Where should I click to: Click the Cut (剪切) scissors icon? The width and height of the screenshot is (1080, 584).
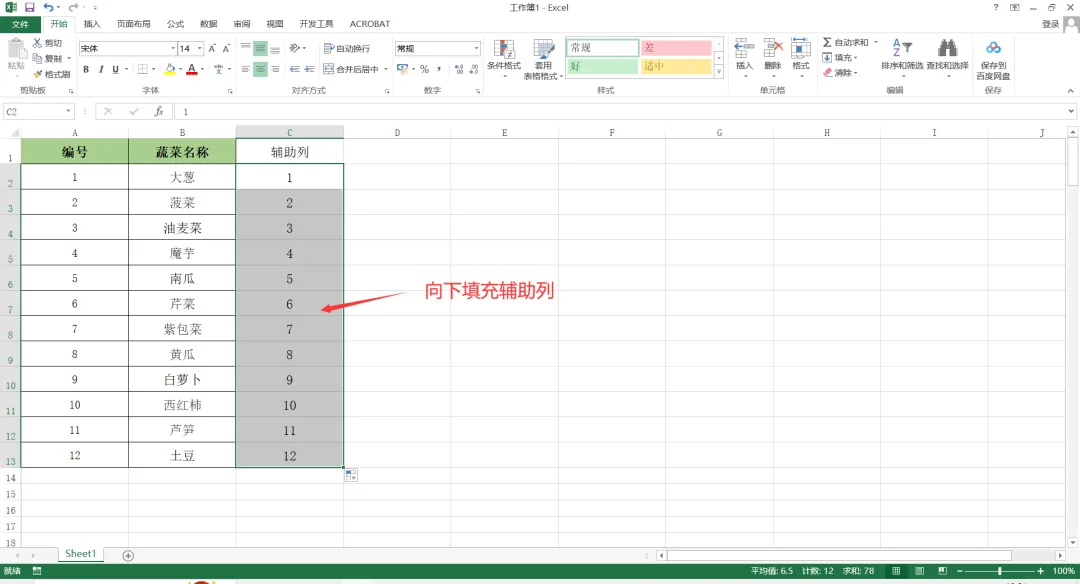point(37,43)
